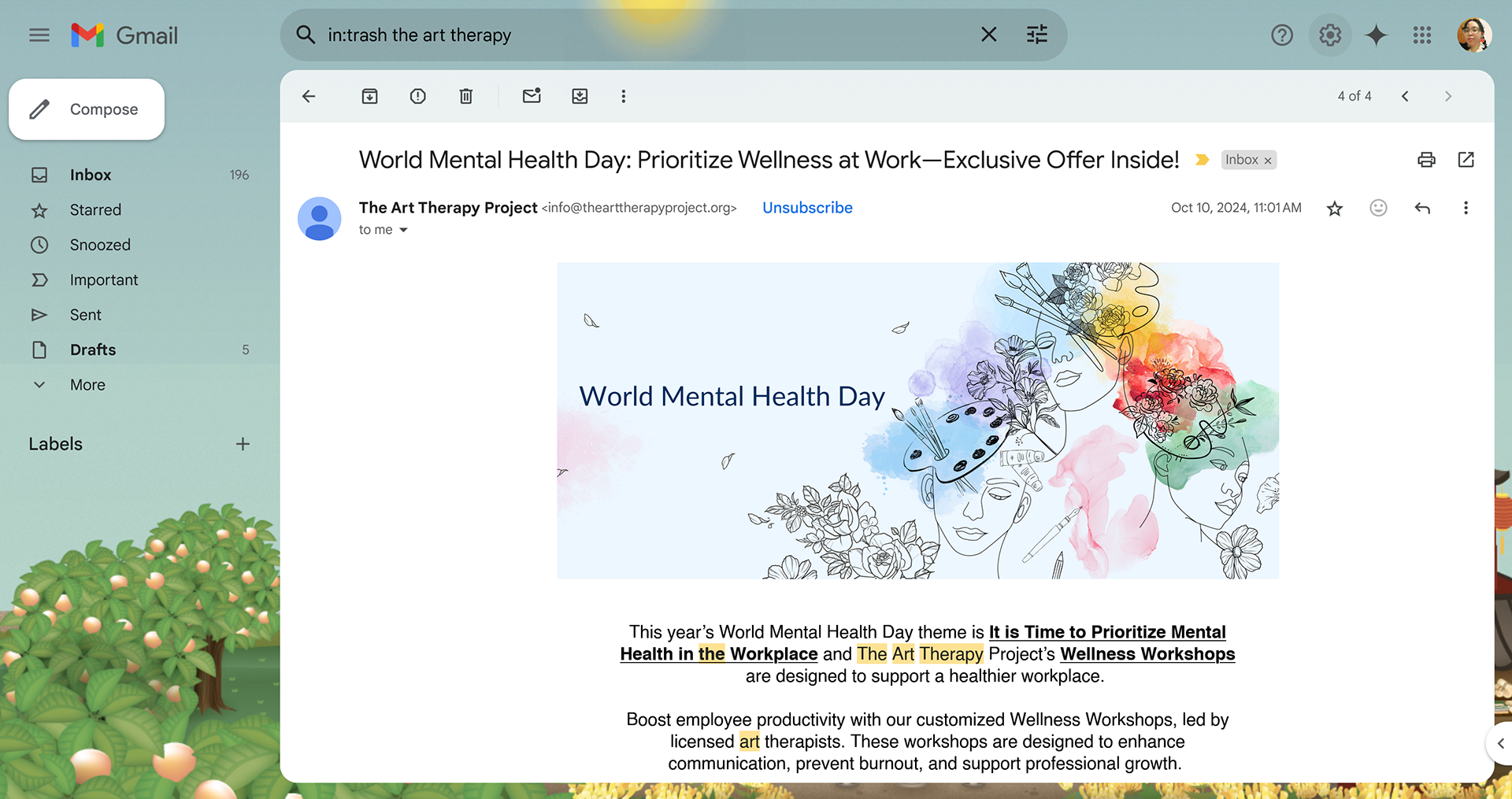Click the sender avatar
Image resolution: width=1512 pixels, height=799 pixels.
(x=319, y=219)
